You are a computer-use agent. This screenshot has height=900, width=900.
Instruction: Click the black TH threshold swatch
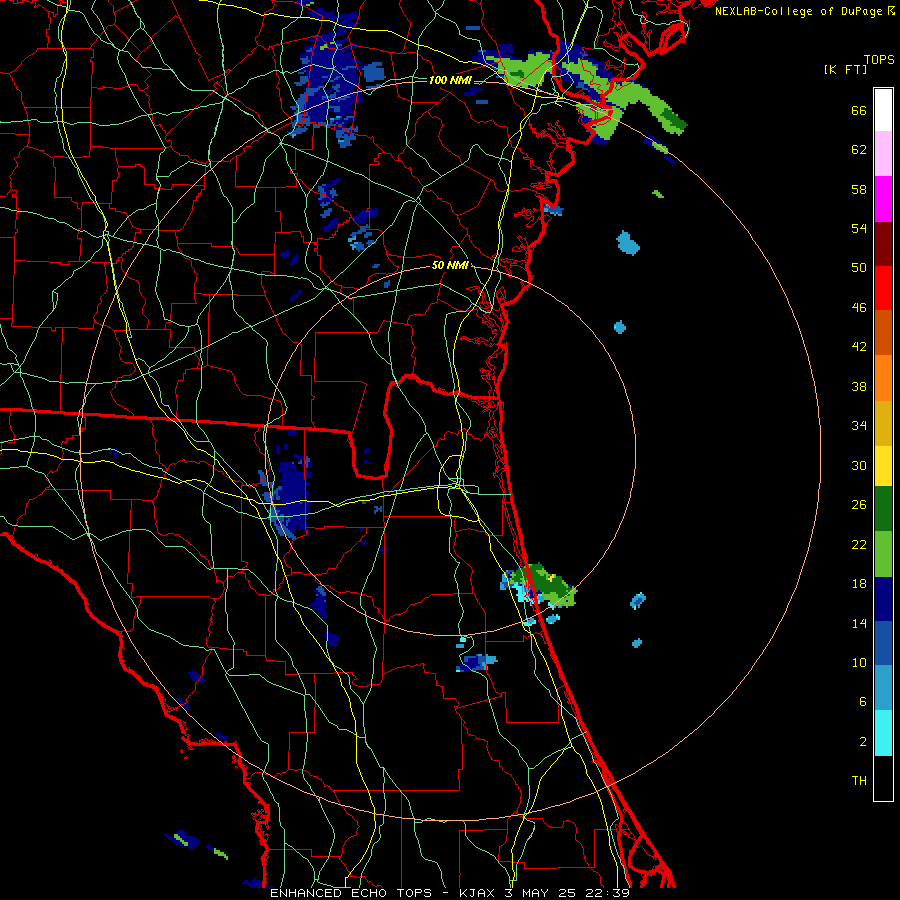(x=883, y=778)
